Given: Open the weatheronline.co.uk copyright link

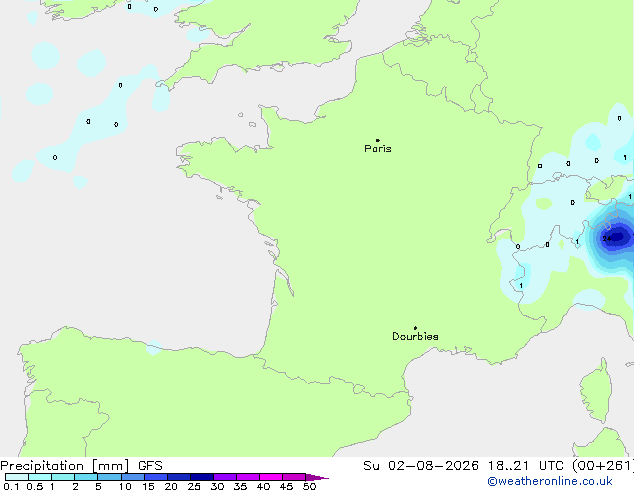Looking at the screenshot, I should point(550,481).
